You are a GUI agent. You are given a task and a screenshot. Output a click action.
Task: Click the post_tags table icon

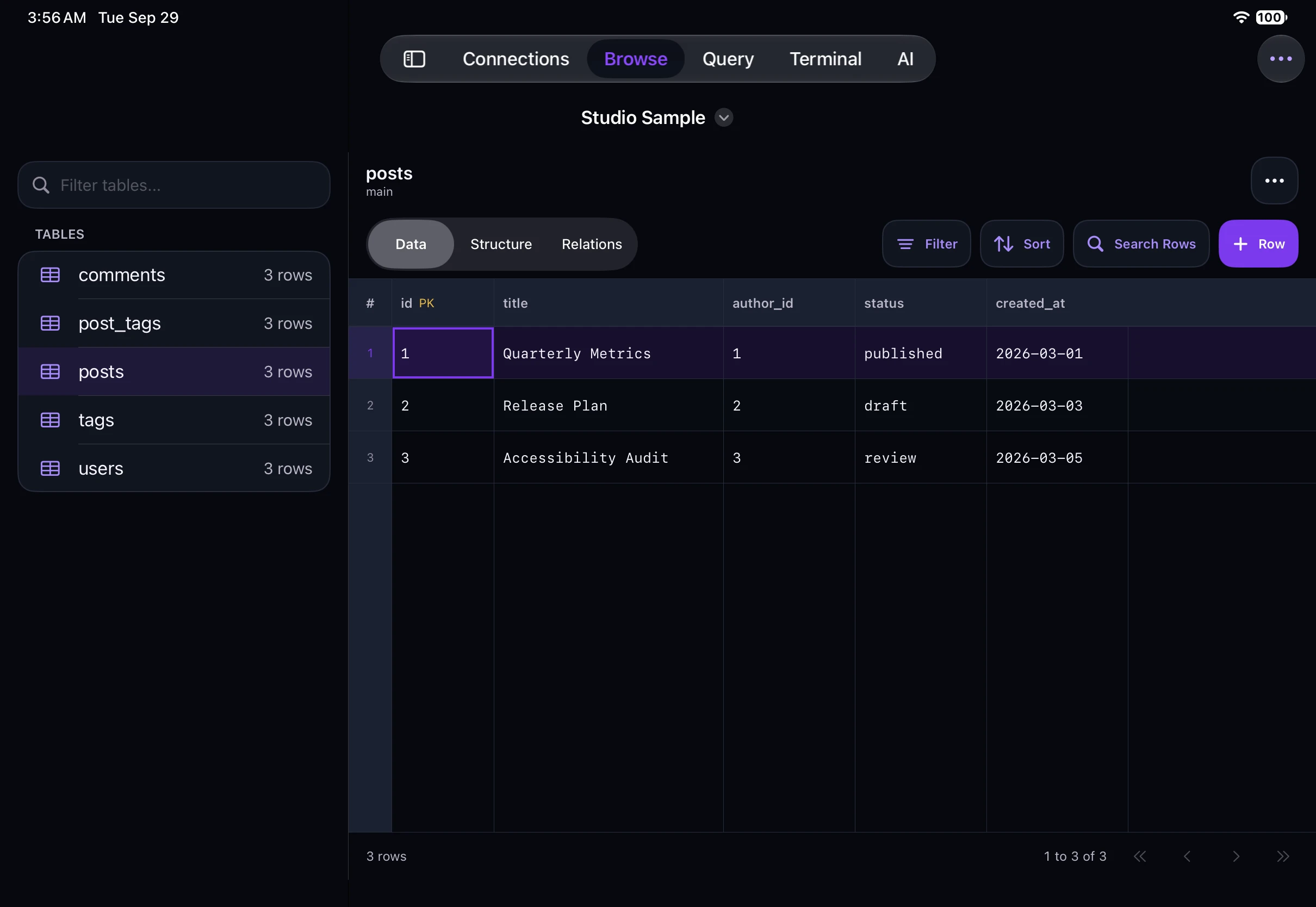pos(50,324)
